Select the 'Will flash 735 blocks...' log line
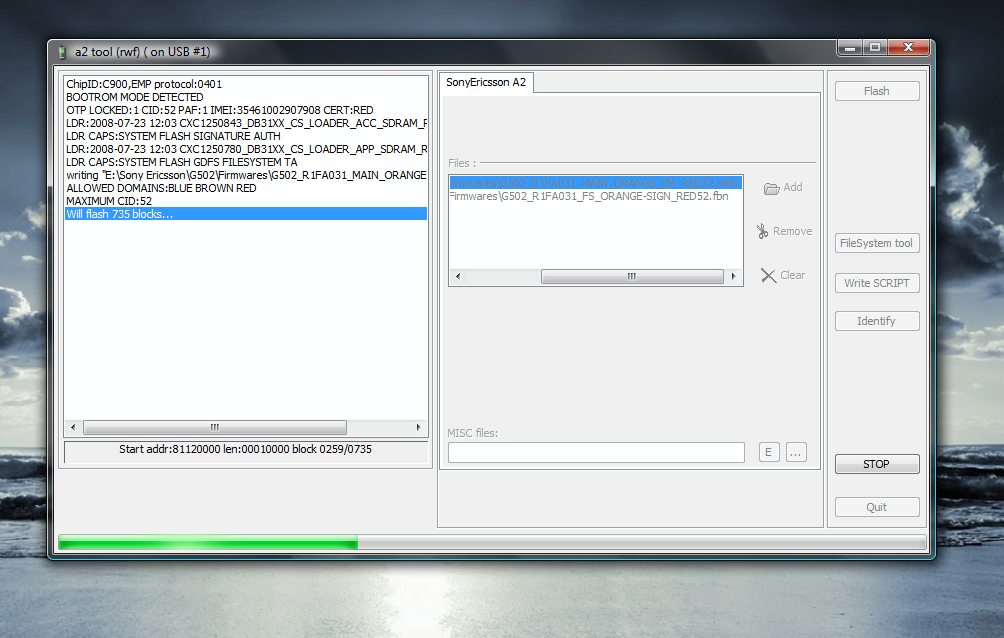This screenshot has width=1004, height=638. point(246,214)
